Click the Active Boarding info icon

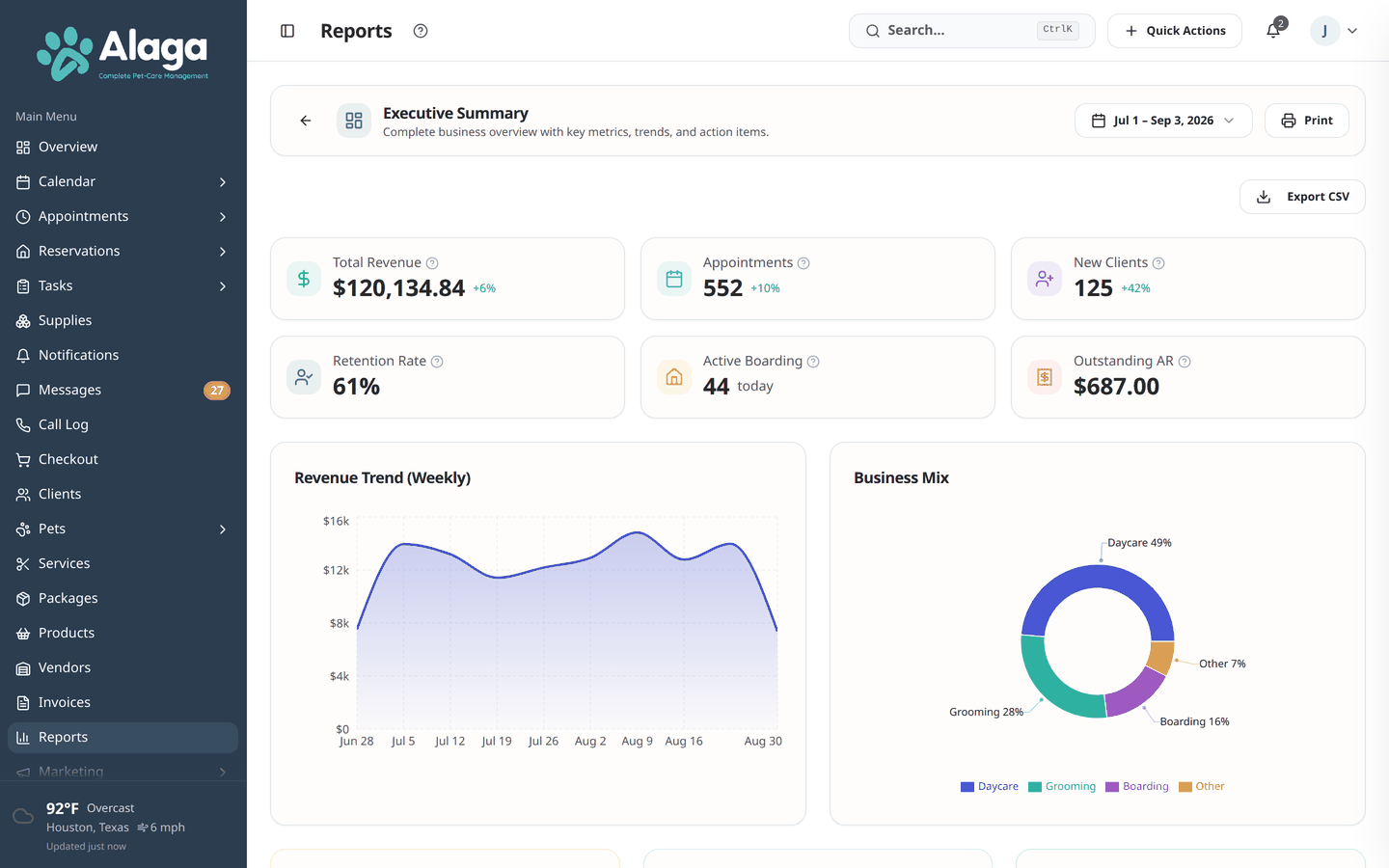point(813,362)
